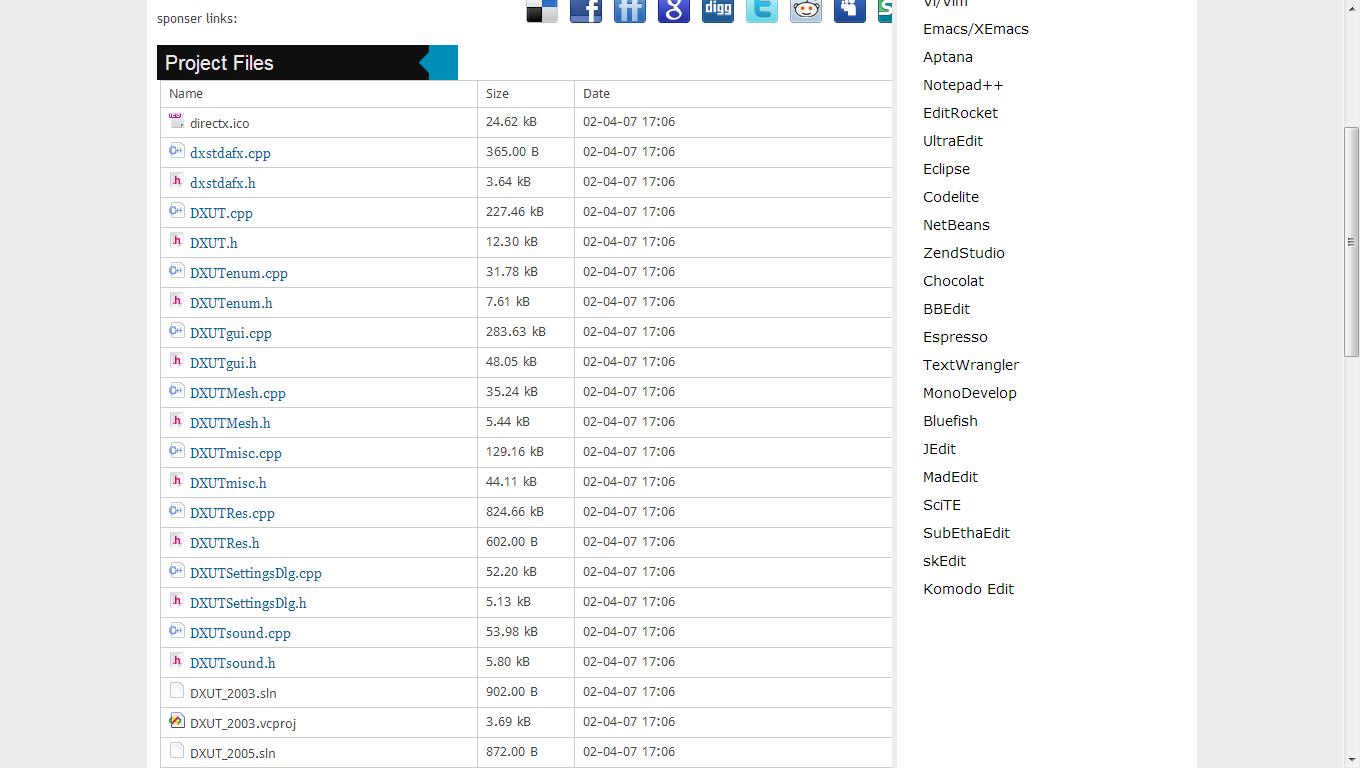Click the MySpace share icon
The image size is (1360, 768).
click(x=849, y=10)
